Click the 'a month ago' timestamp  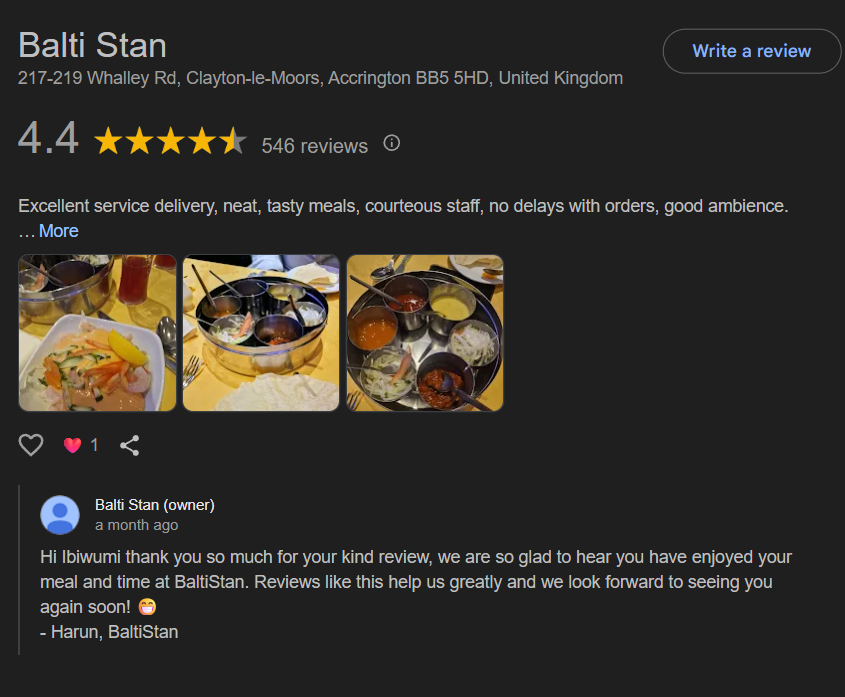[137, 525]
